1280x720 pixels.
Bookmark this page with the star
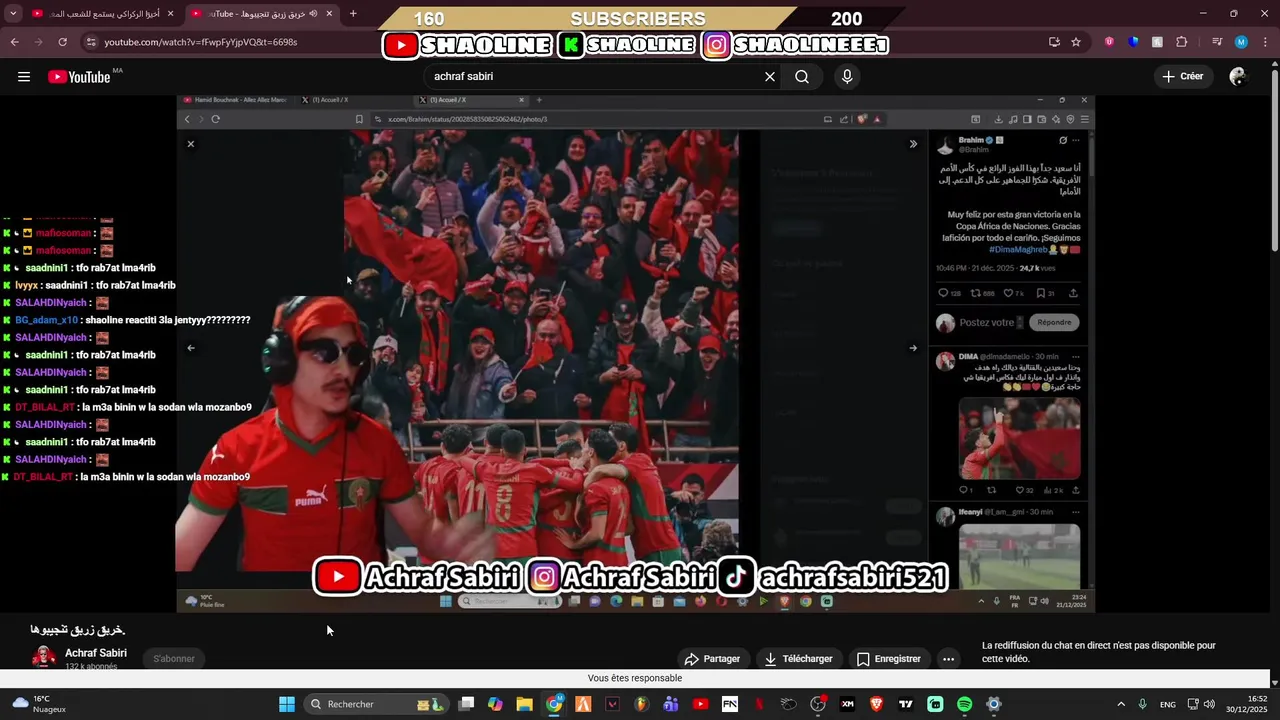[1076, 42]
